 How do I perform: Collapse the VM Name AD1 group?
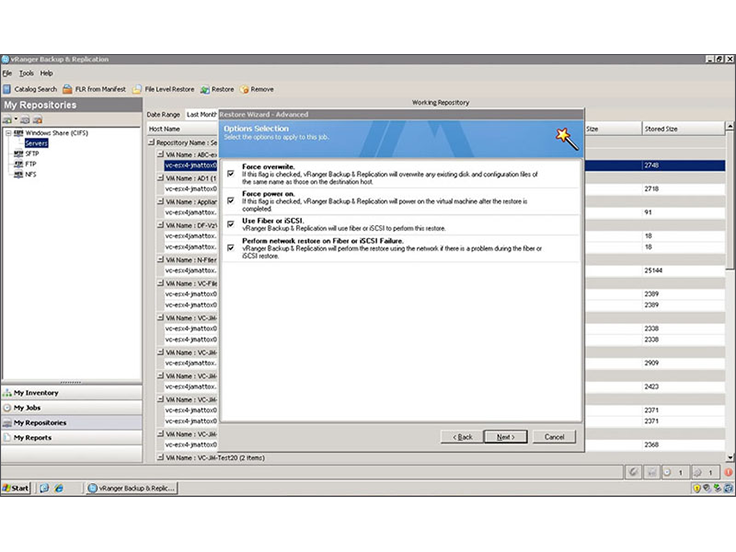coord(161,178)
